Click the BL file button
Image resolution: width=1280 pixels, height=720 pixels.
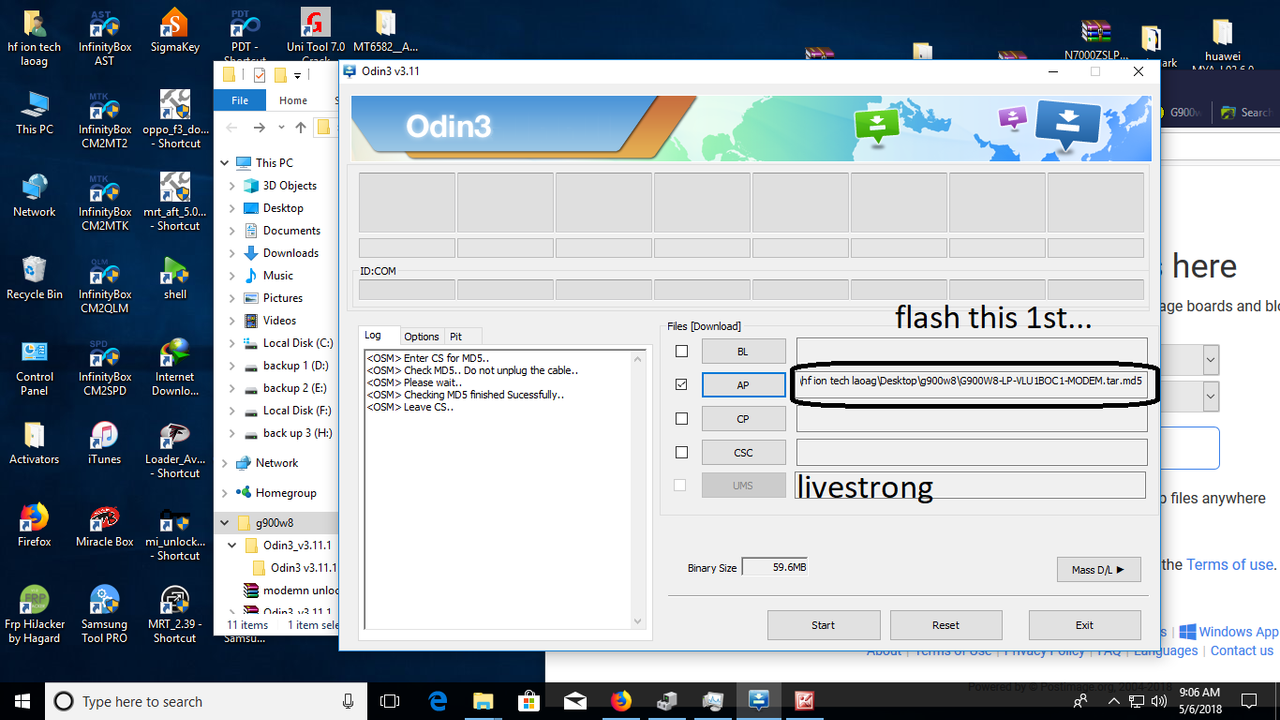click(742, 351)
